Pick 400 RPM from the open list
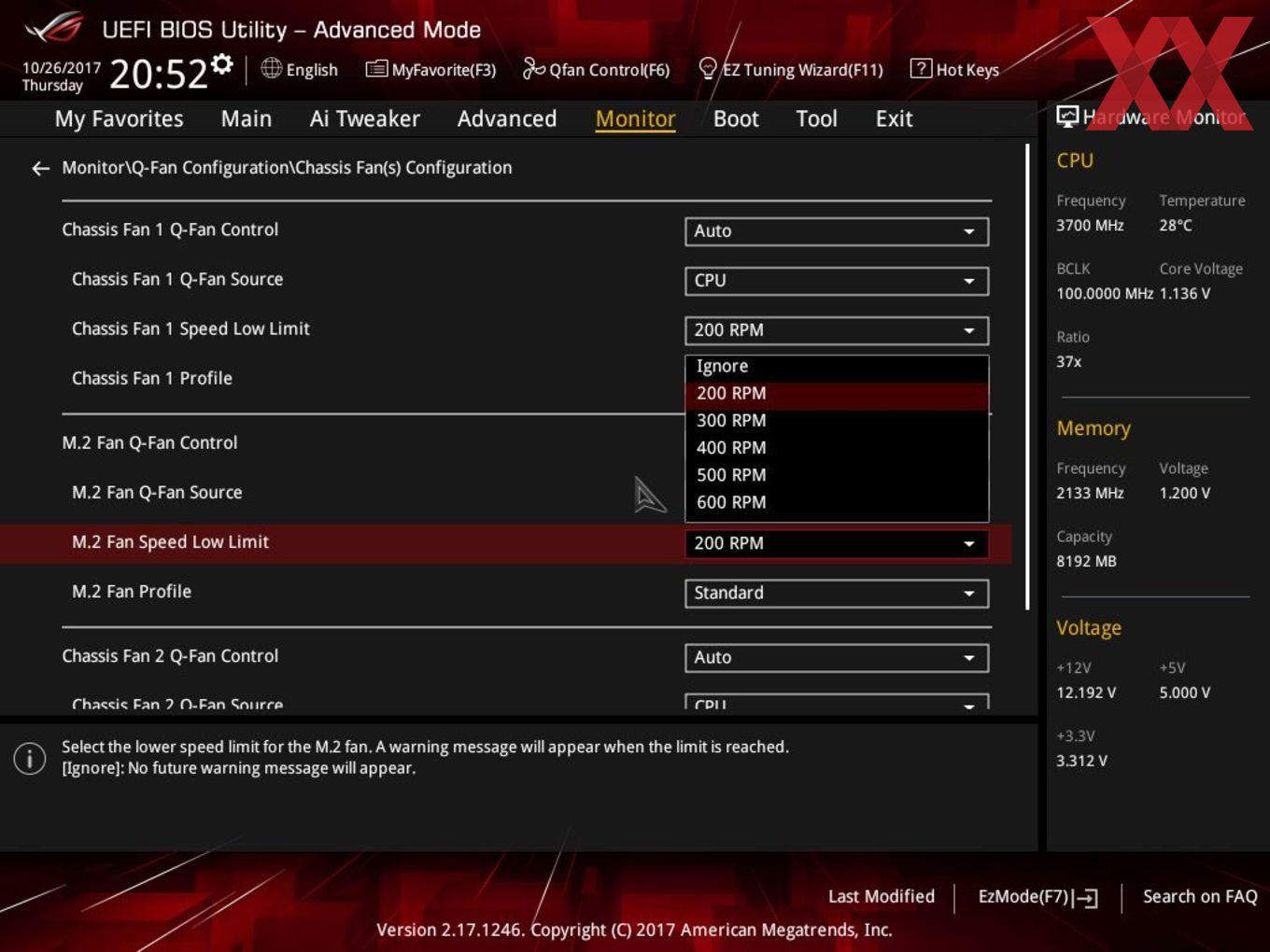 pyautogui.click(x=837, y=448)
